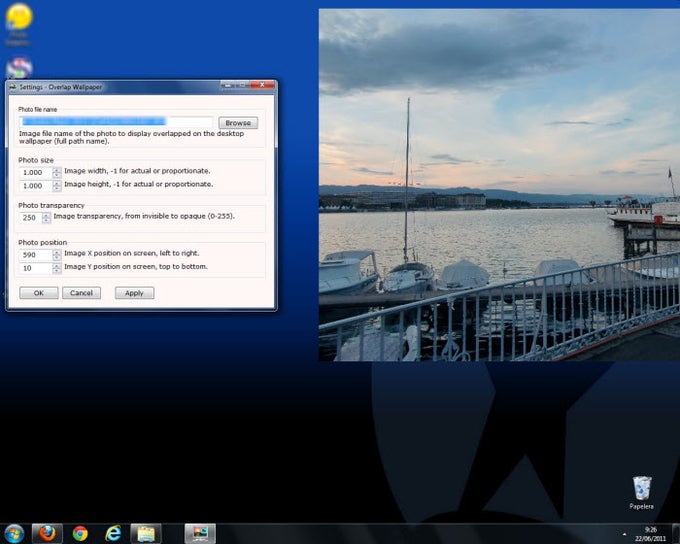680x544 pixels.
Task: Close the Settings - Overlap Wallpaper dialog
Action: pos(262,85)
